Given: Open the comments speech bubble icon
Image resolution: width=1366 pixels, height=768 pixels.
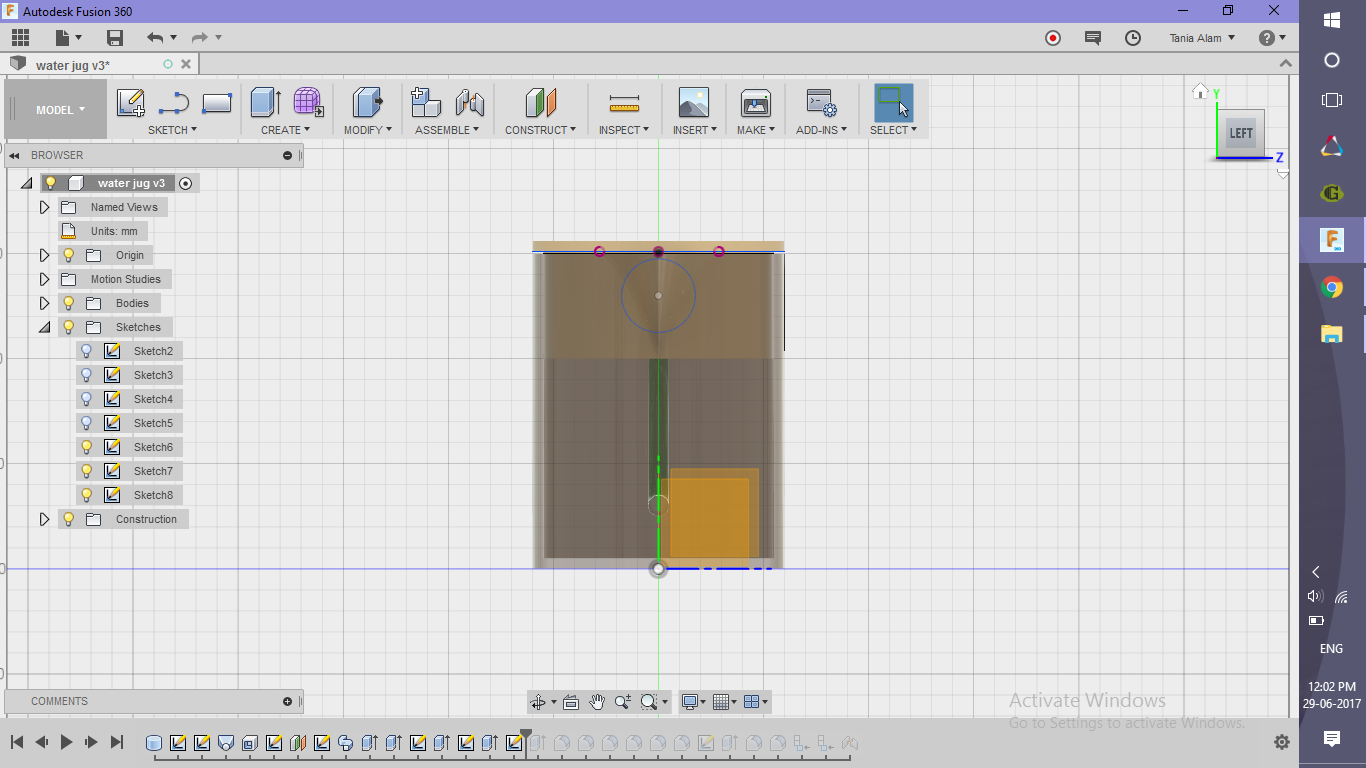Looking at the screenshot, I should pyautogui.click(x=1093, y=38).
